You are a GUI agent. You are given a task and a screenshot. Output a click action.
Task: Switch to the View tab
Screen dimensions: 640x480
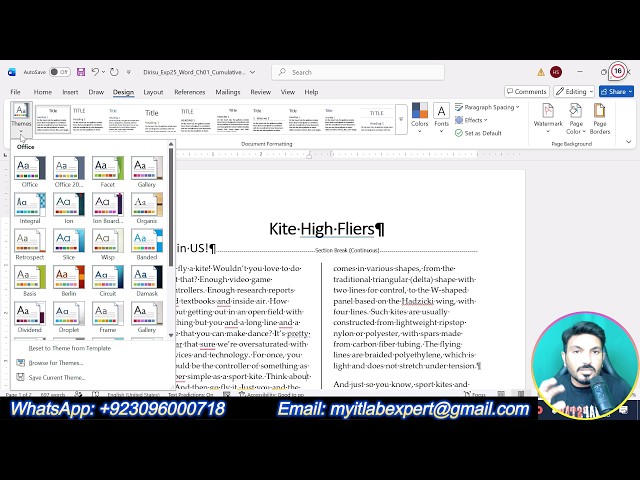point(287,92)
